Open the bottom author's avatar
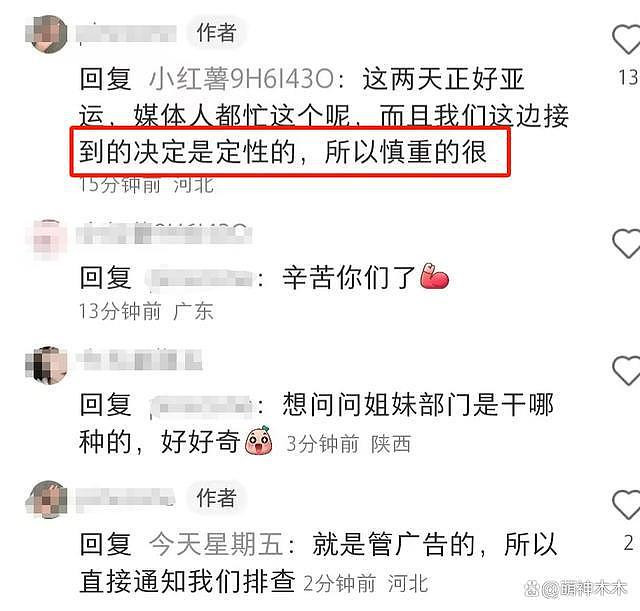 point(47,499)
